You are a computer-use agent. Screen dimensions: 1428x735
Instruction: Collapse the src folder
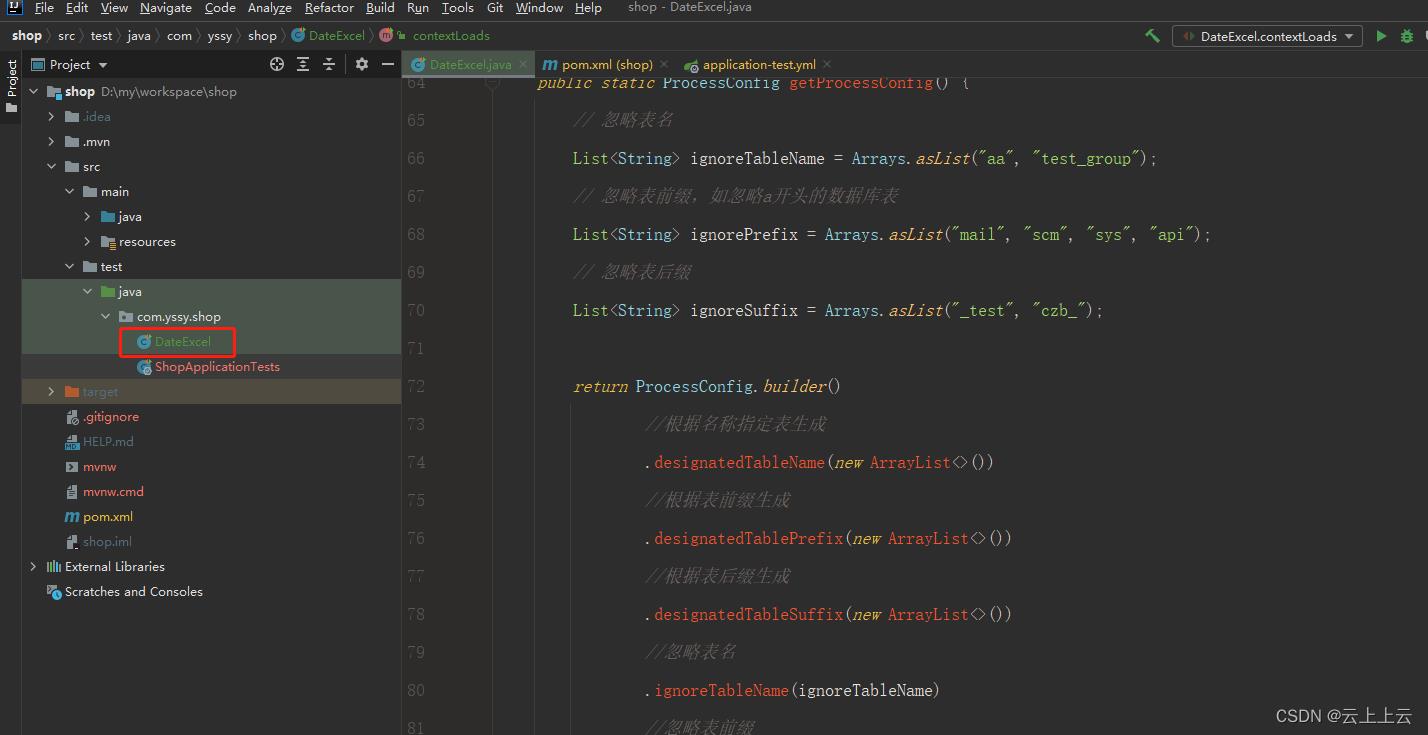click(52, 166)
